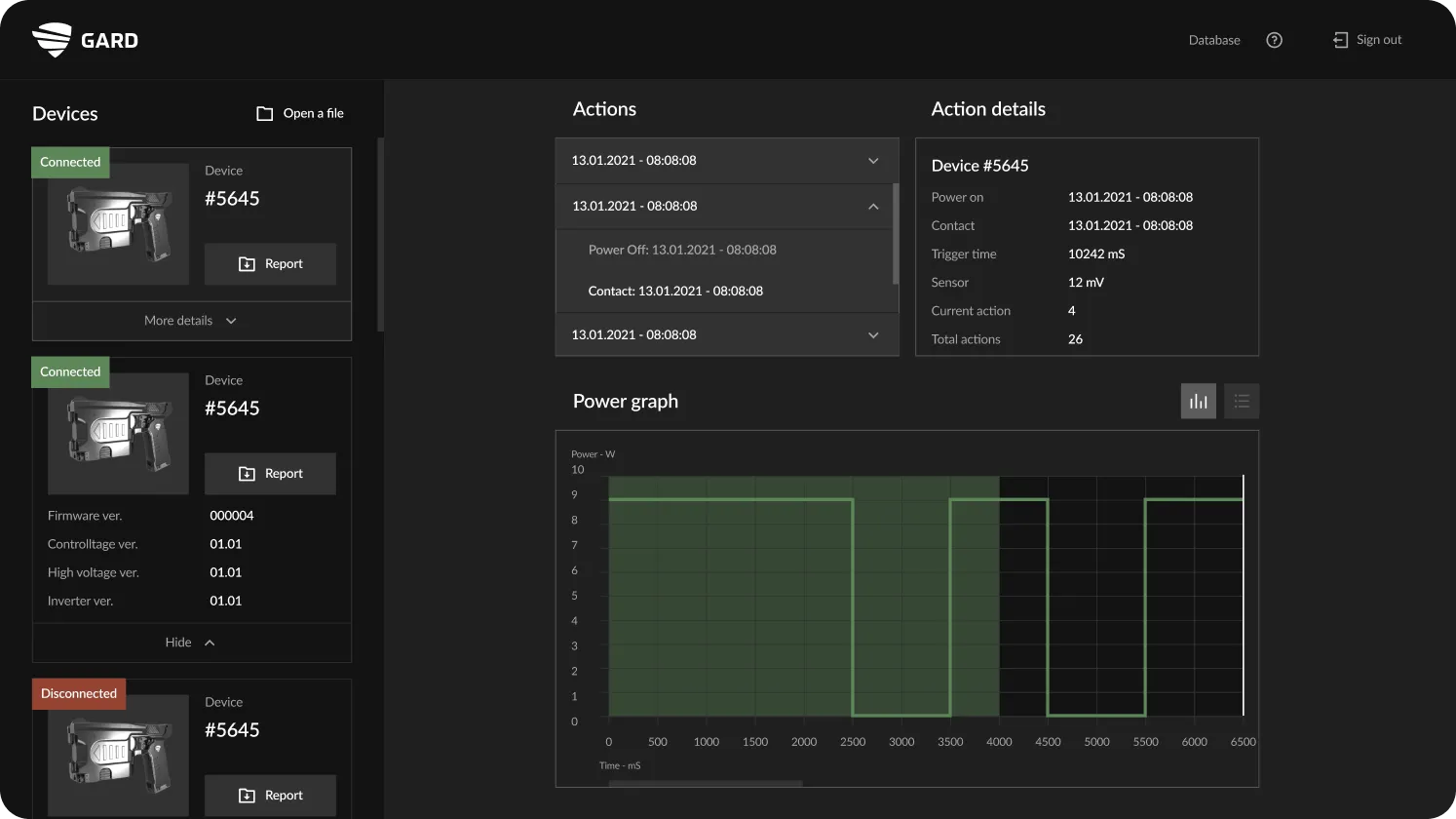Image resolution: width=1456 pixels, height=819 pixels.
Task: Select the Power Off action row
Action: (x=724, y=250)
